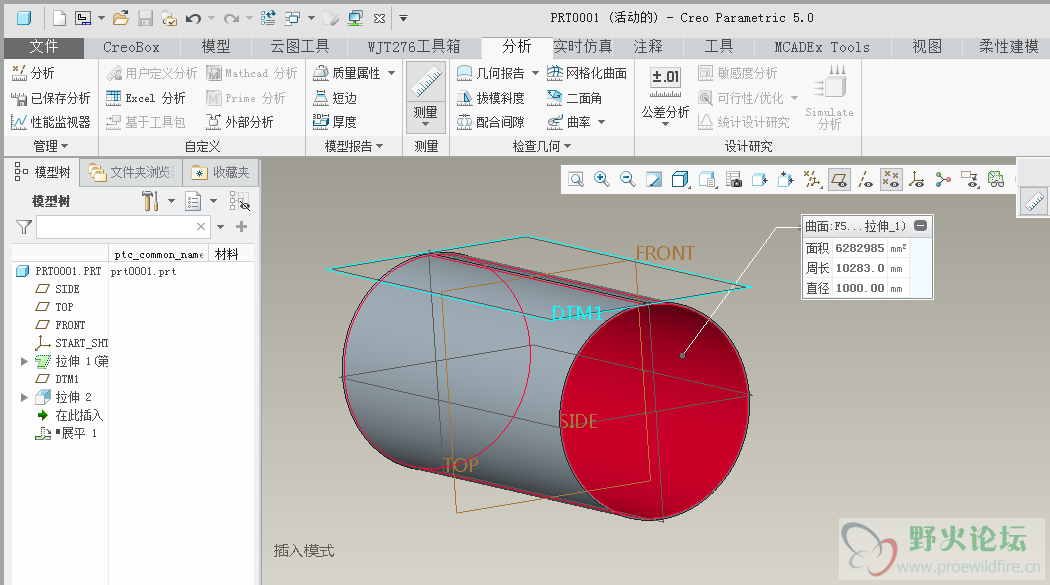Viewport: 1050px width, 585px height.
Task: Click 曲率 curvature analysis
Action: click(x=569, y=122)
